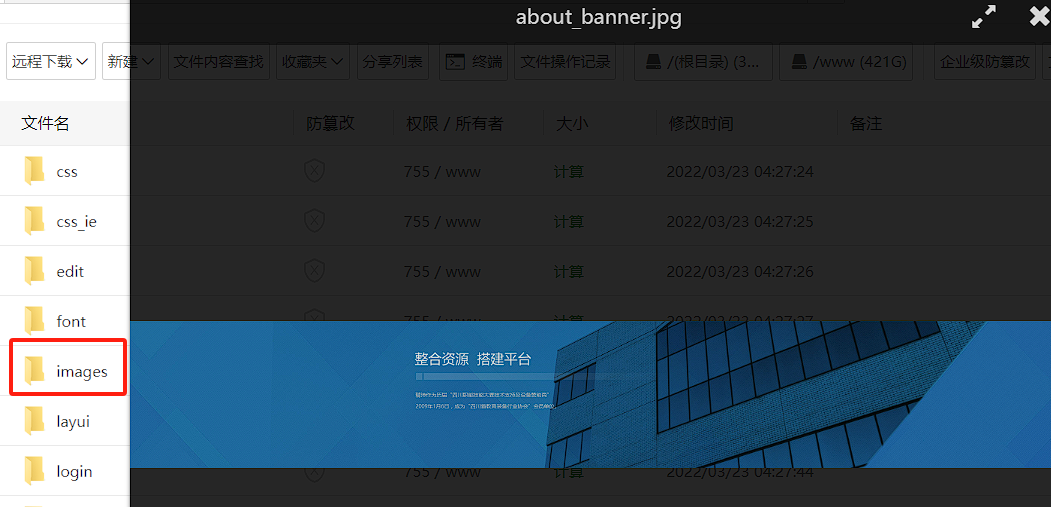The width and height of the screenshot is (1051, 507).
Task: Click the about_banner.jpg preview title
Action: pyautogui.click(x=599, y=17)
